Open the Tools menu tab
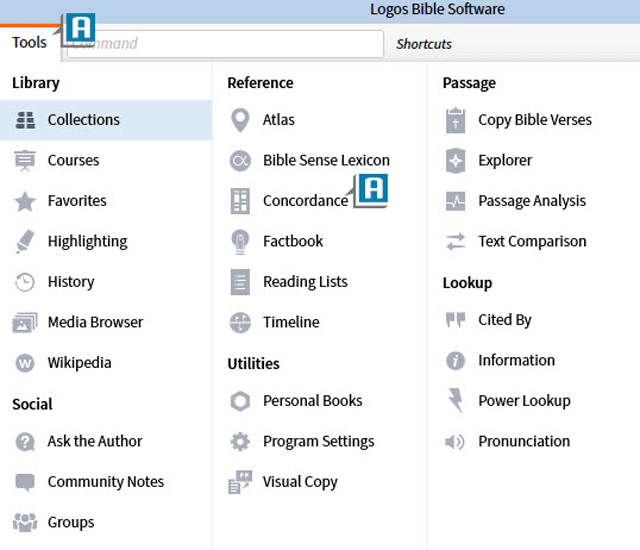 (x=29, y=42)
